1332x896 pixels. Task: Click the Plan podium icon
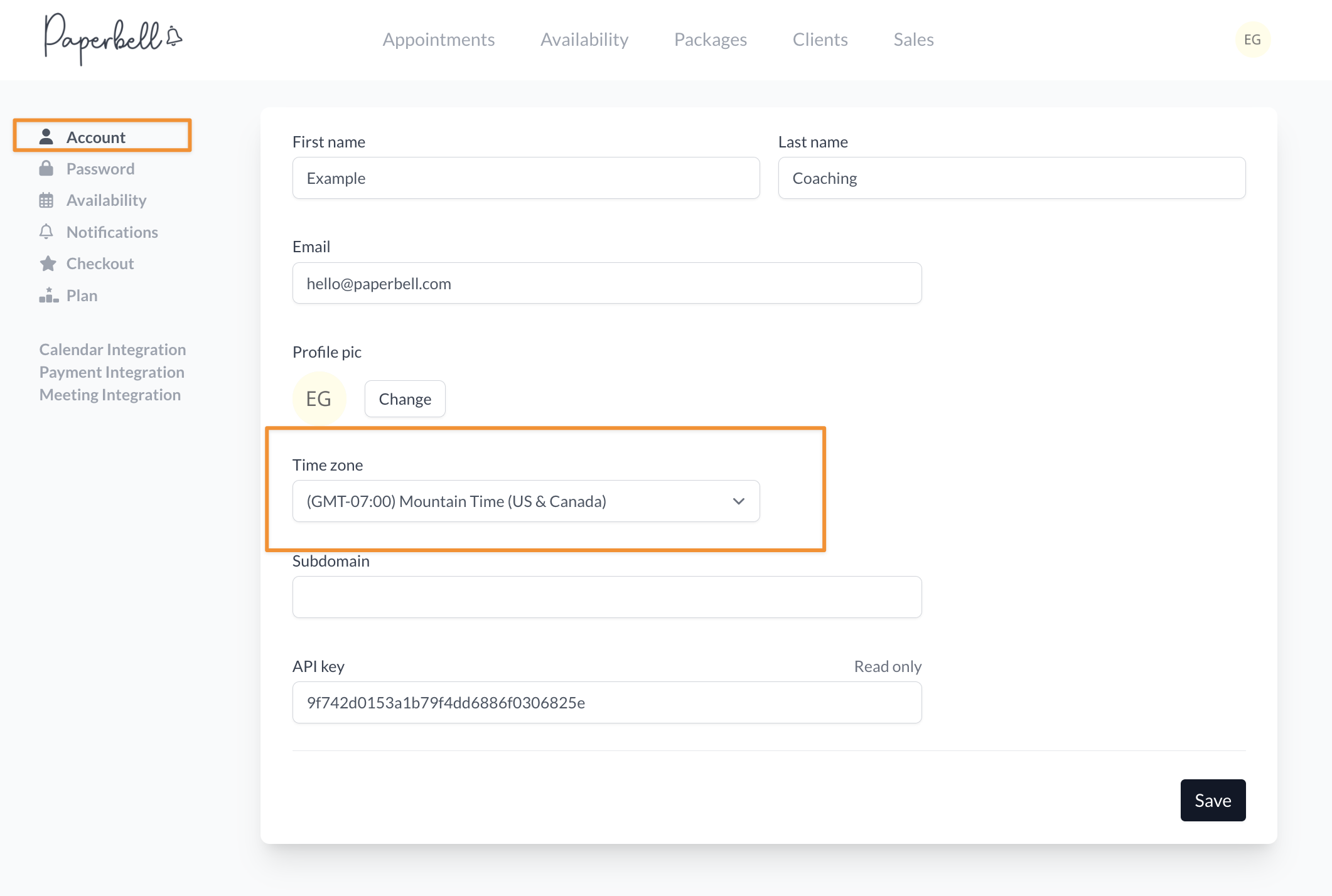point(48,296)
